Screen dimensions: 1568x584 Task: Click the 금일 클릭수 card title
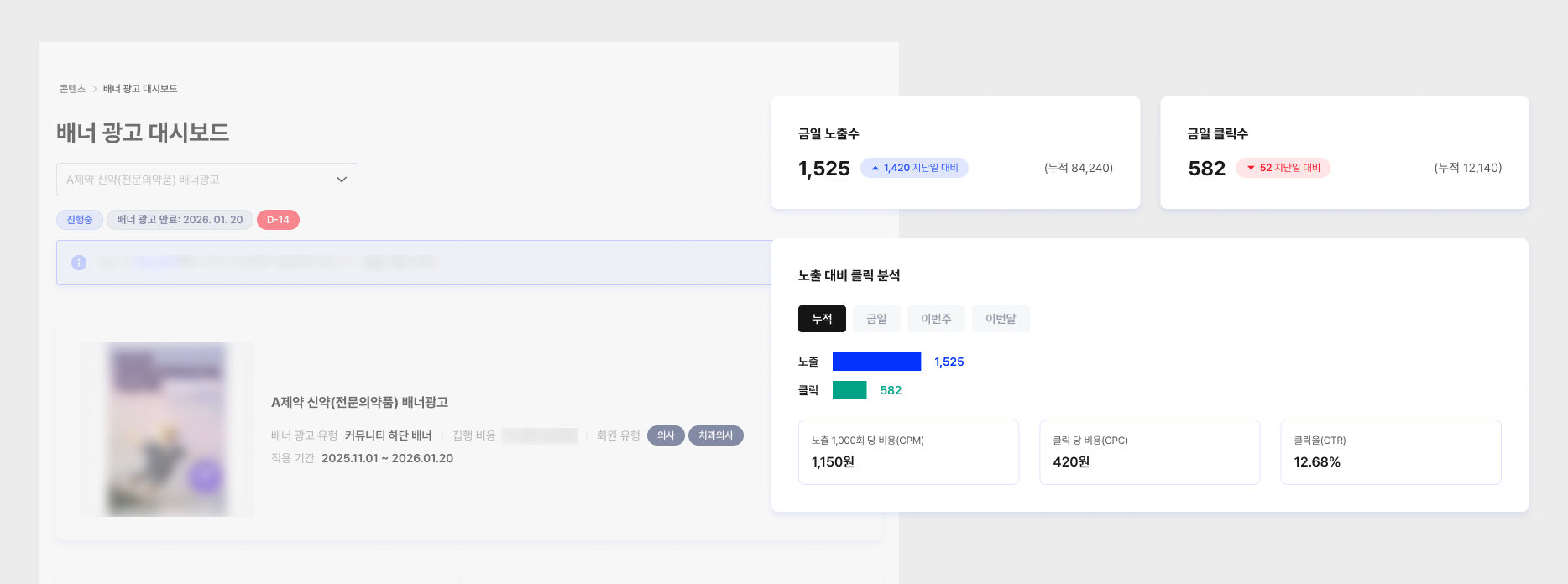(1218, 133)
